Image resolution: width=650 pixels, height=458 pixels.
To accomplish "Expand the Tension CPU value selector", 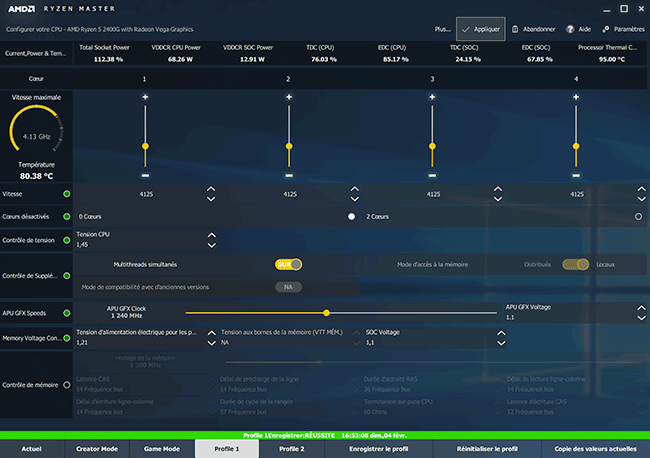I will (210, 241).
